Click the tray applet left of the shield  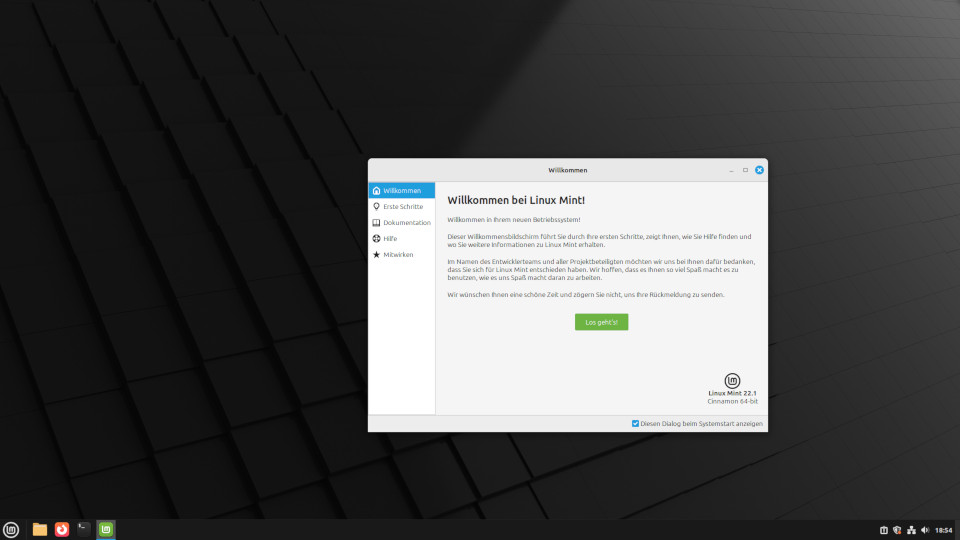point(883,530)
